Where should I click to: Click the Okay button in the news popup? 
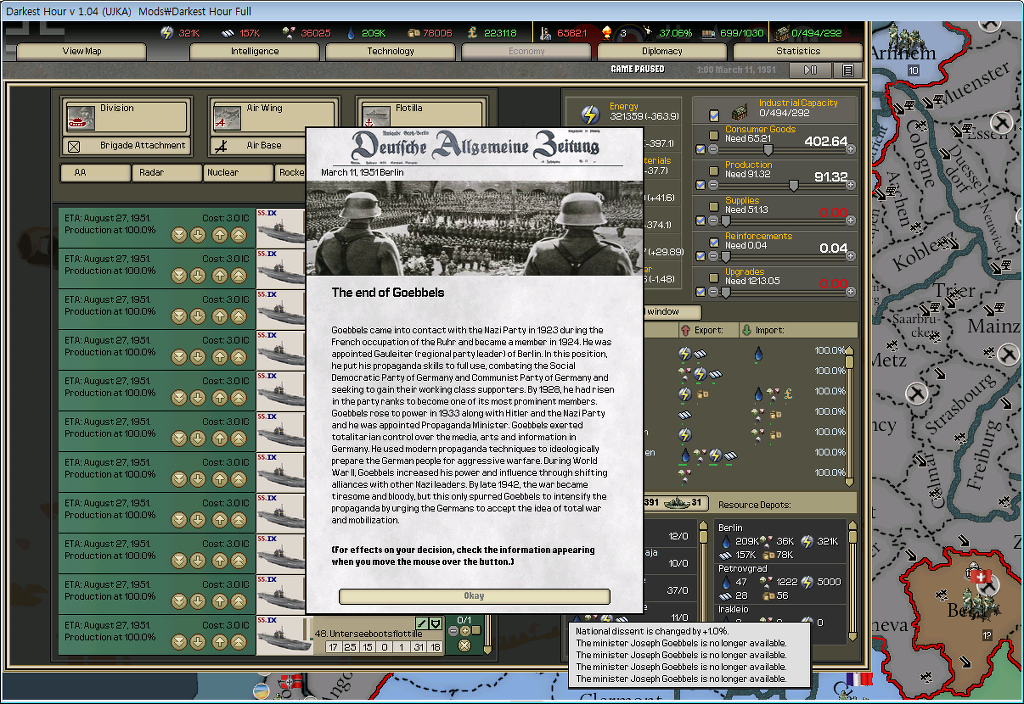(x=474, y=596)
